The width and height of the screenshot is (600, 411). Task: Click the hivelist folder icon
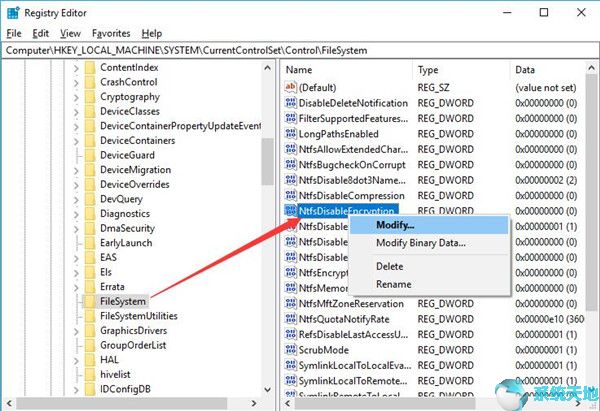click(90, 375)
